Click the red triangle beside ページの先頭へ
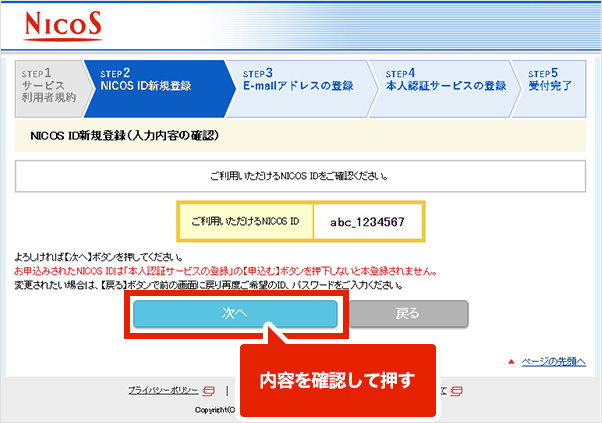602x423 pixels. (511, 361)
